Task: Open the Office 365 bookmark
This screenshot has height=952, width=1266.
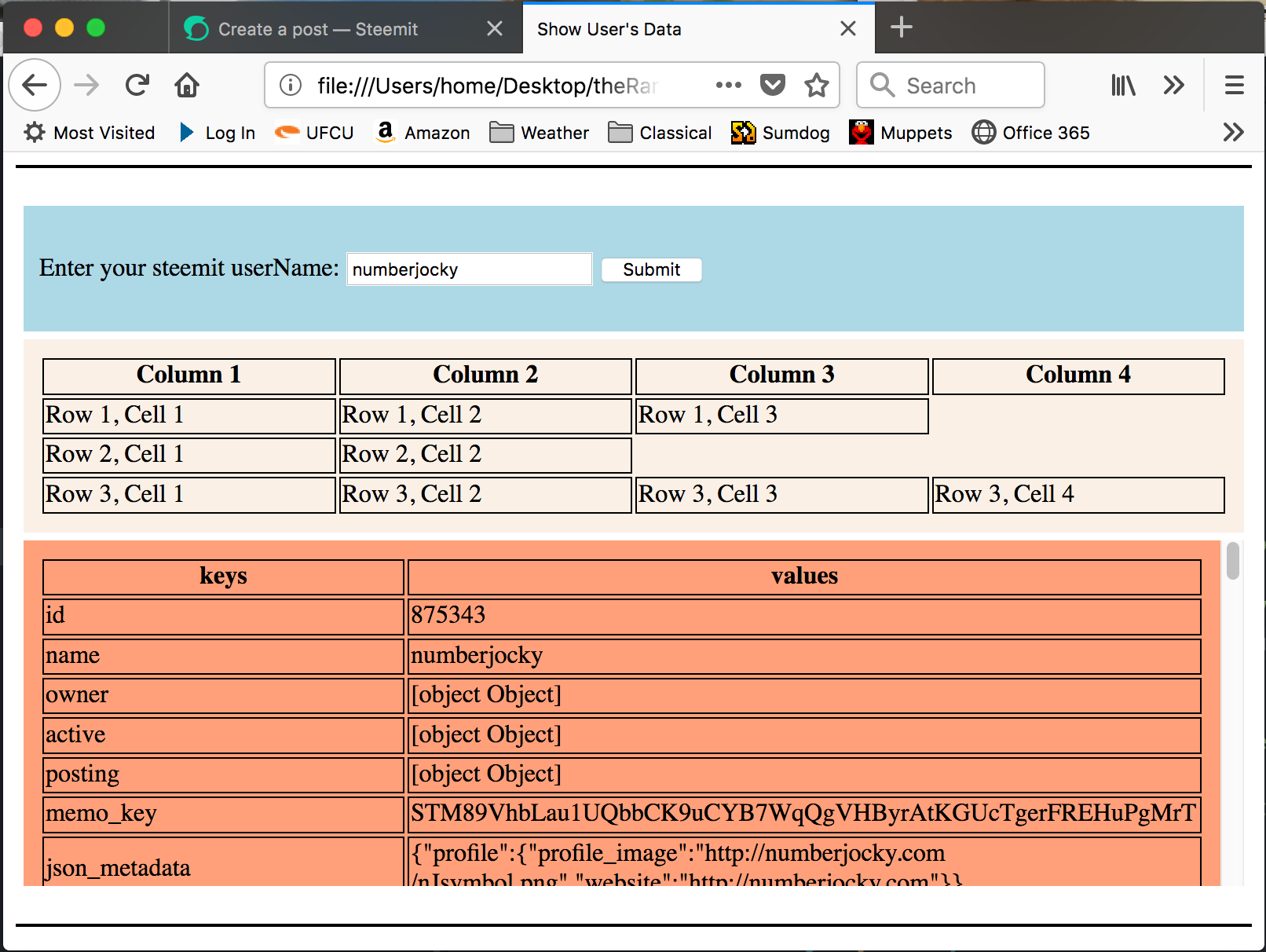Action: pyautogui.click(x=1031, y=133)
